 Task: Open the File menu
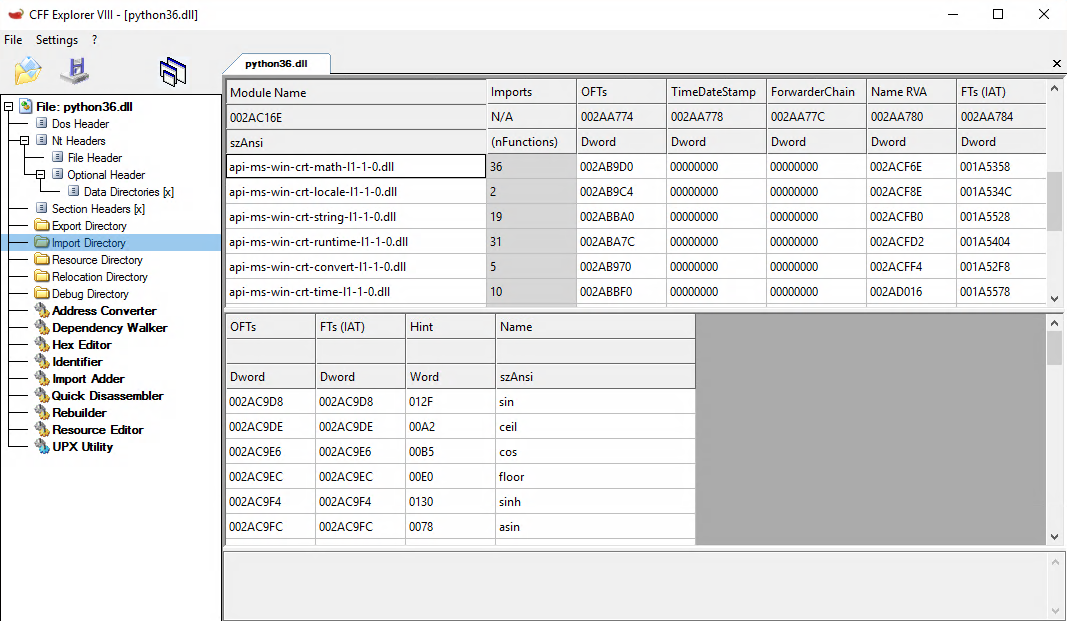point(13,40)
